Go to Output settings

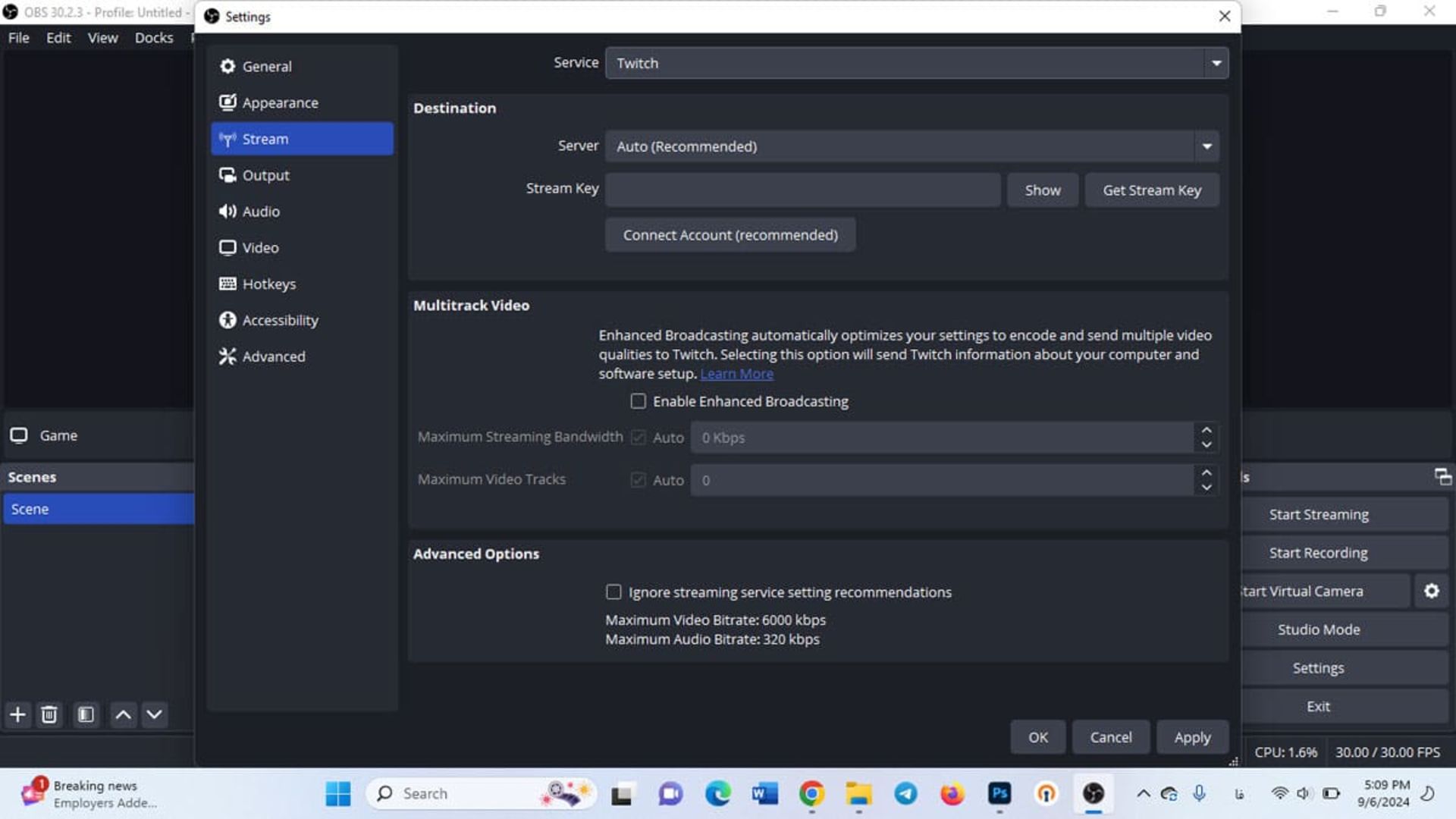[302, 175]
